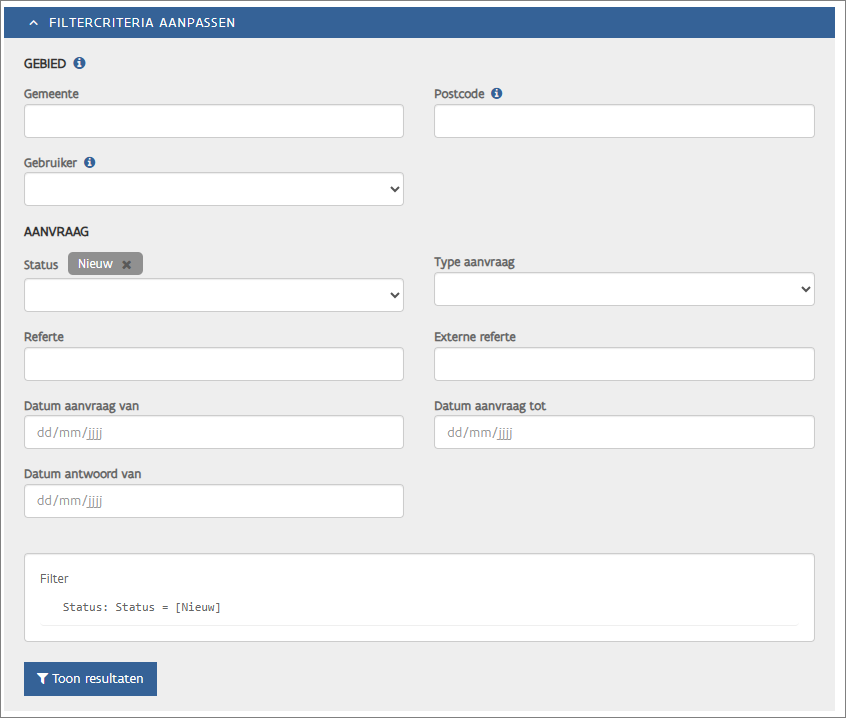
Task: Remove the Nieuw status tag
Action: click(127, 264)
